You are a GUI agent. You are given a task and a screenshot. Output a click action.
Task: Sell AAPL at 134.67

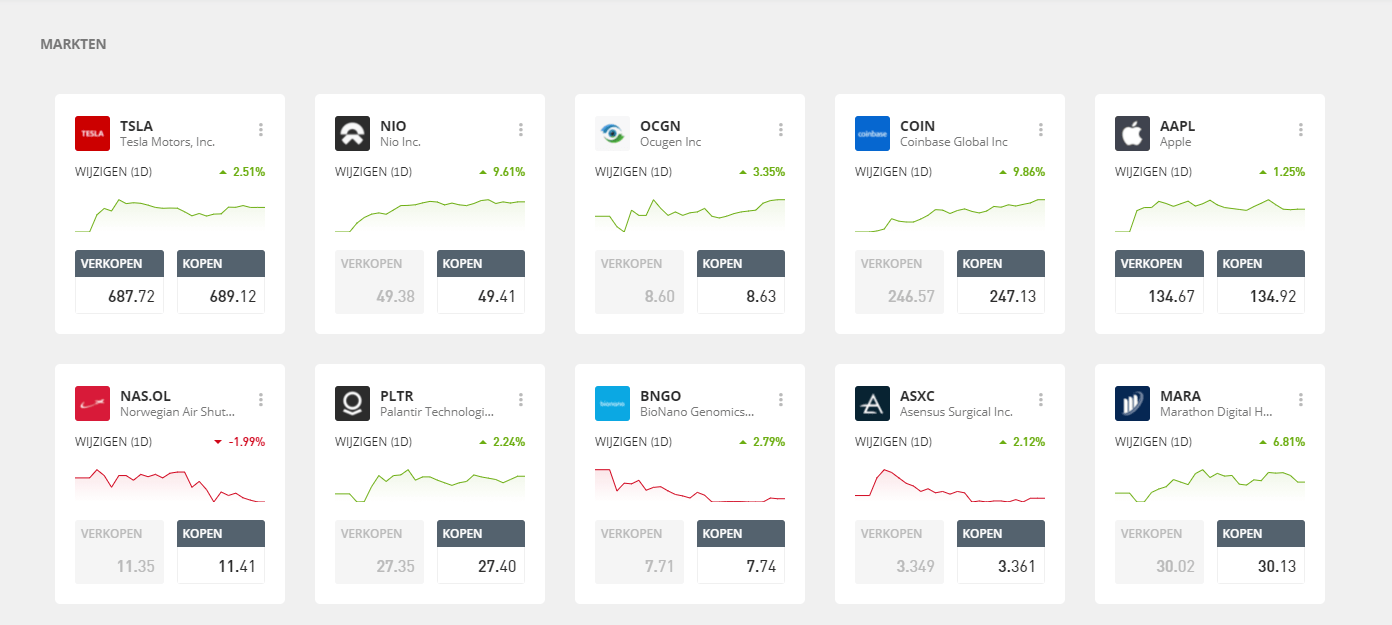click(x=1159, y=282)
